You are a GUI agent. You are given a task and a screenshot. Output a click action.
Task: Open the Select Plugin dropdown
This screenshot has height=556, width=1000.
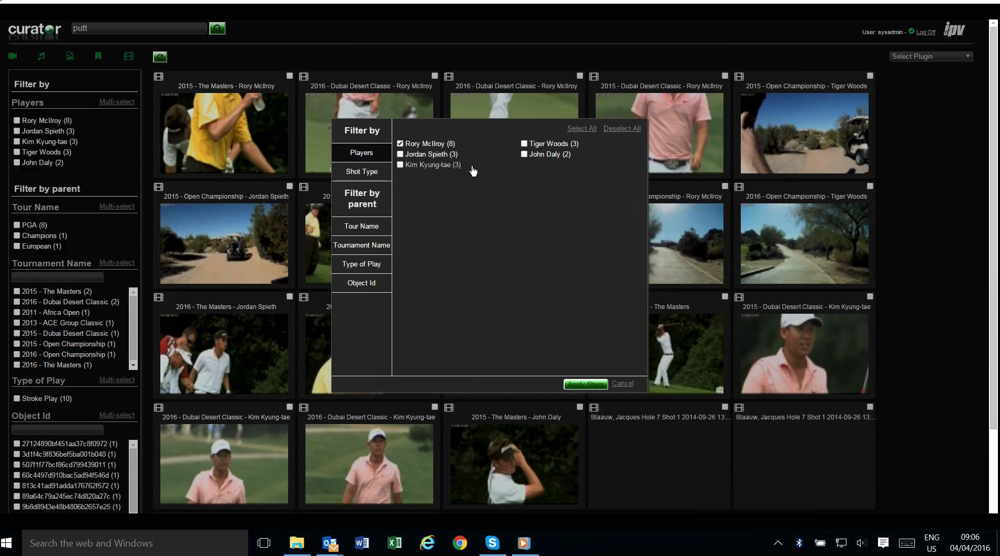point(931,56)
